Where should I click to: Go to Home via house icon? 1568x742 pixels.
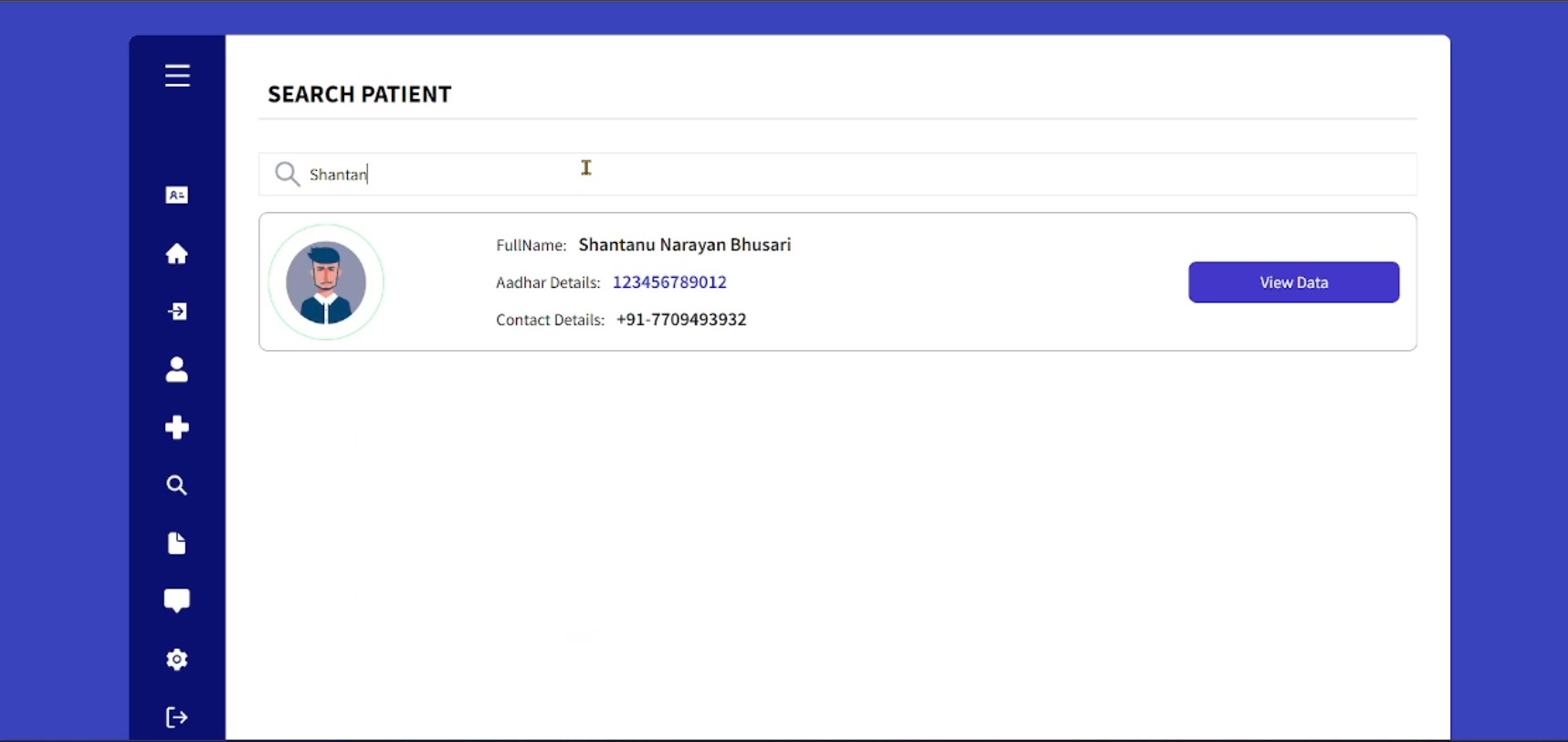coord(177,253)
